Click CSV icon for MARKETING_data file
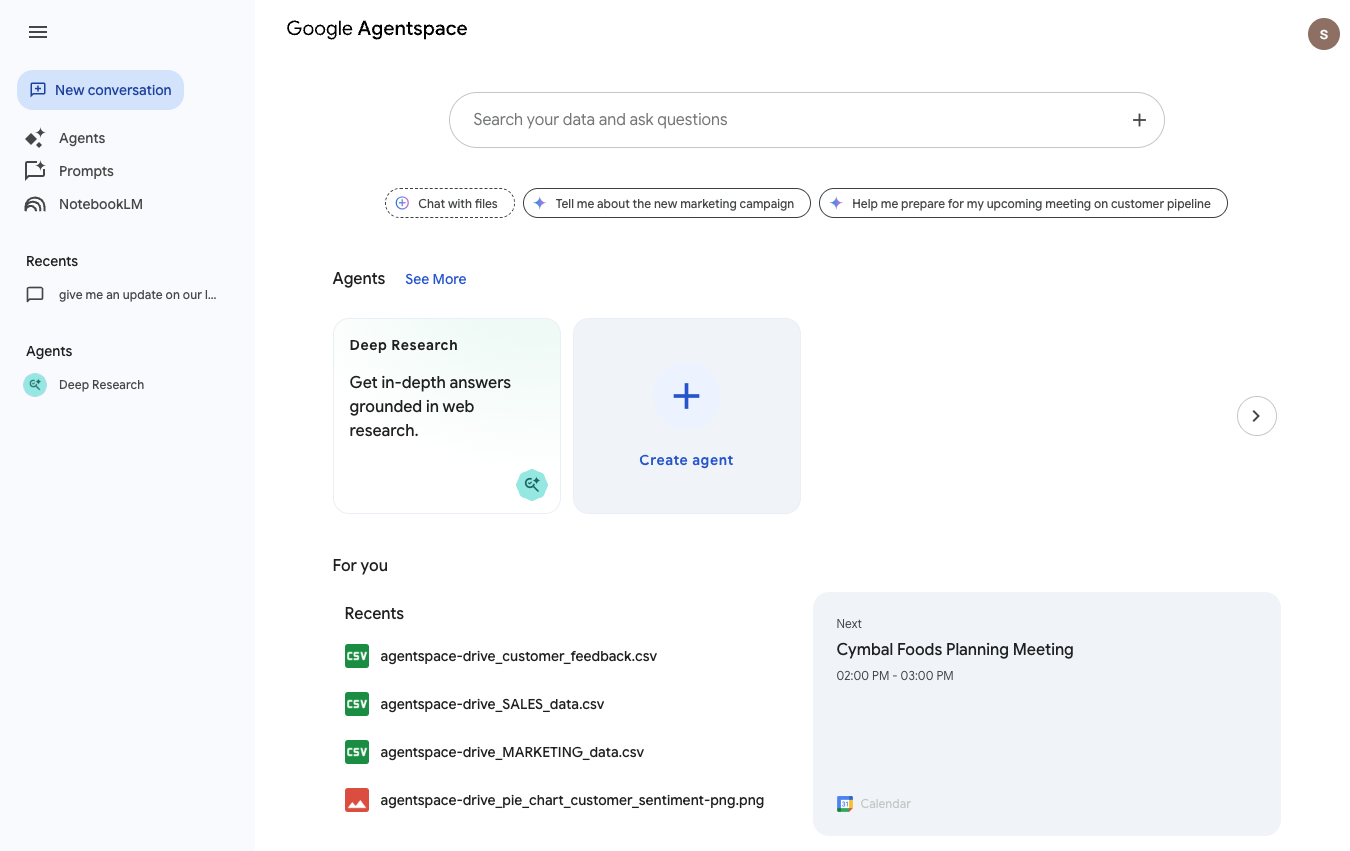This screenshot has height=851, width=1350. click(357, 752)
